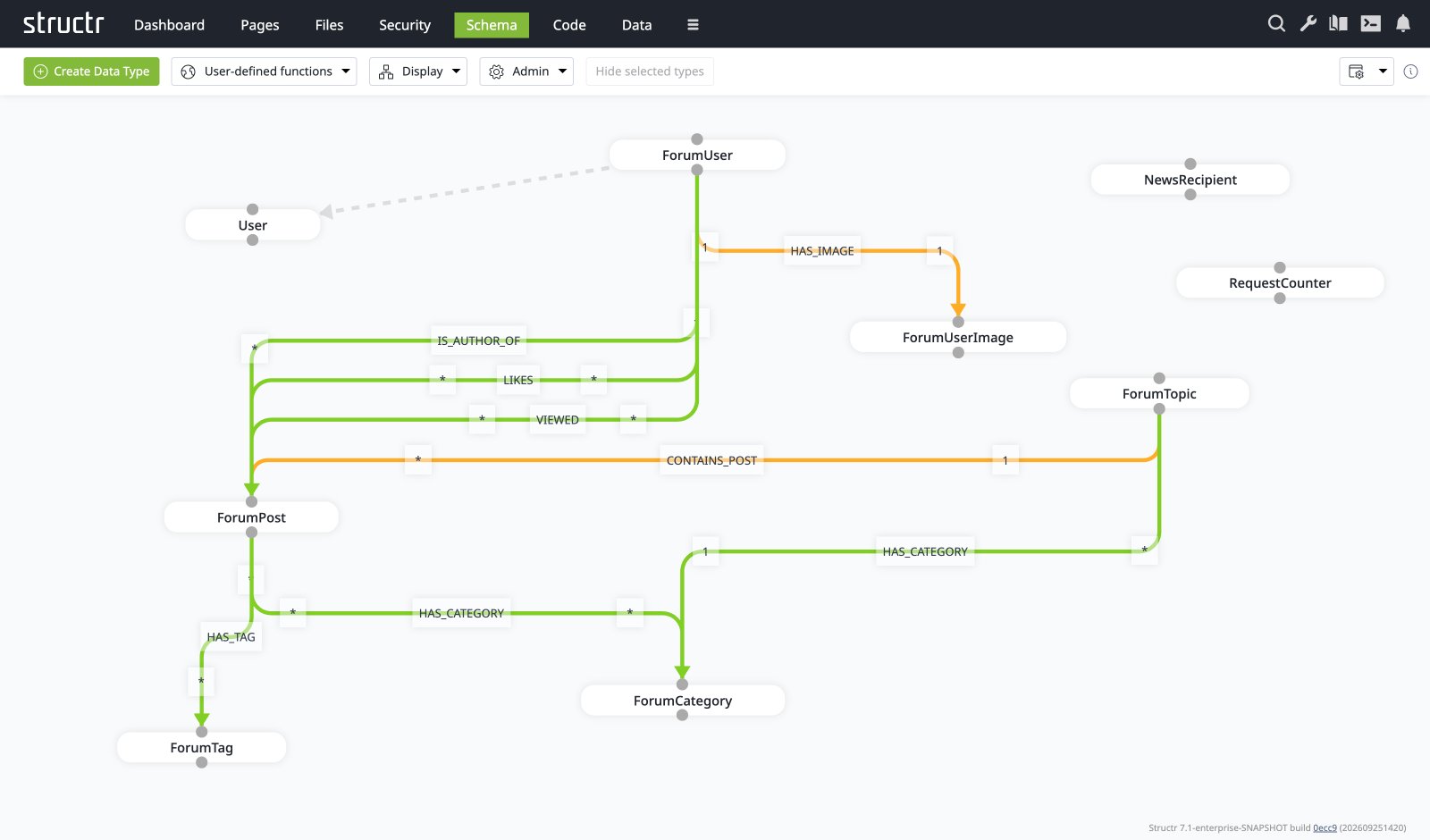1430x840 pixels.
Task: Click the CONTAINS_POST relationship label
Action: pyautogui.click(x=711, y=460)
